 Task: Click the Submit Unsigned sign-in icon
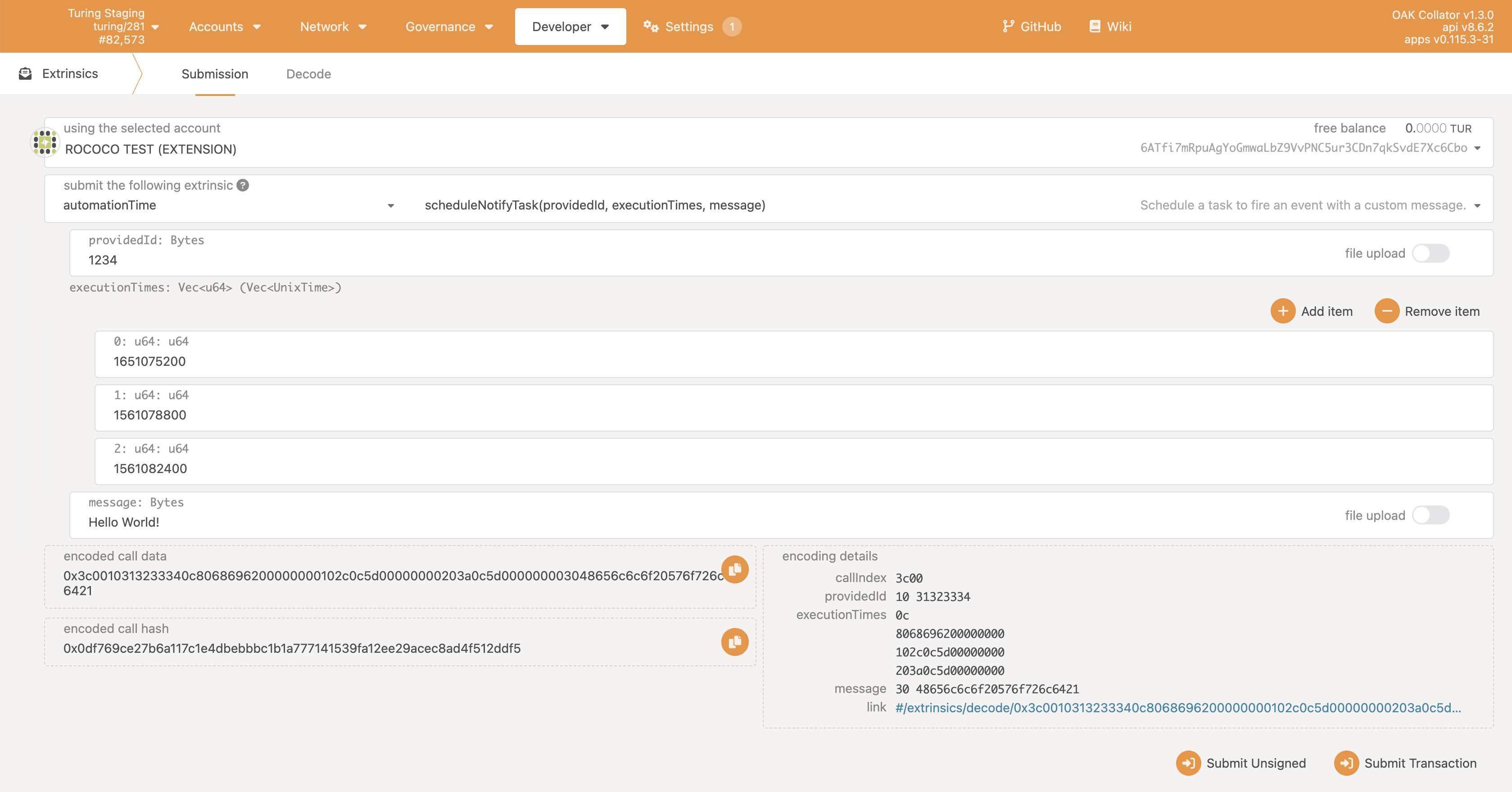[1189, 763]
